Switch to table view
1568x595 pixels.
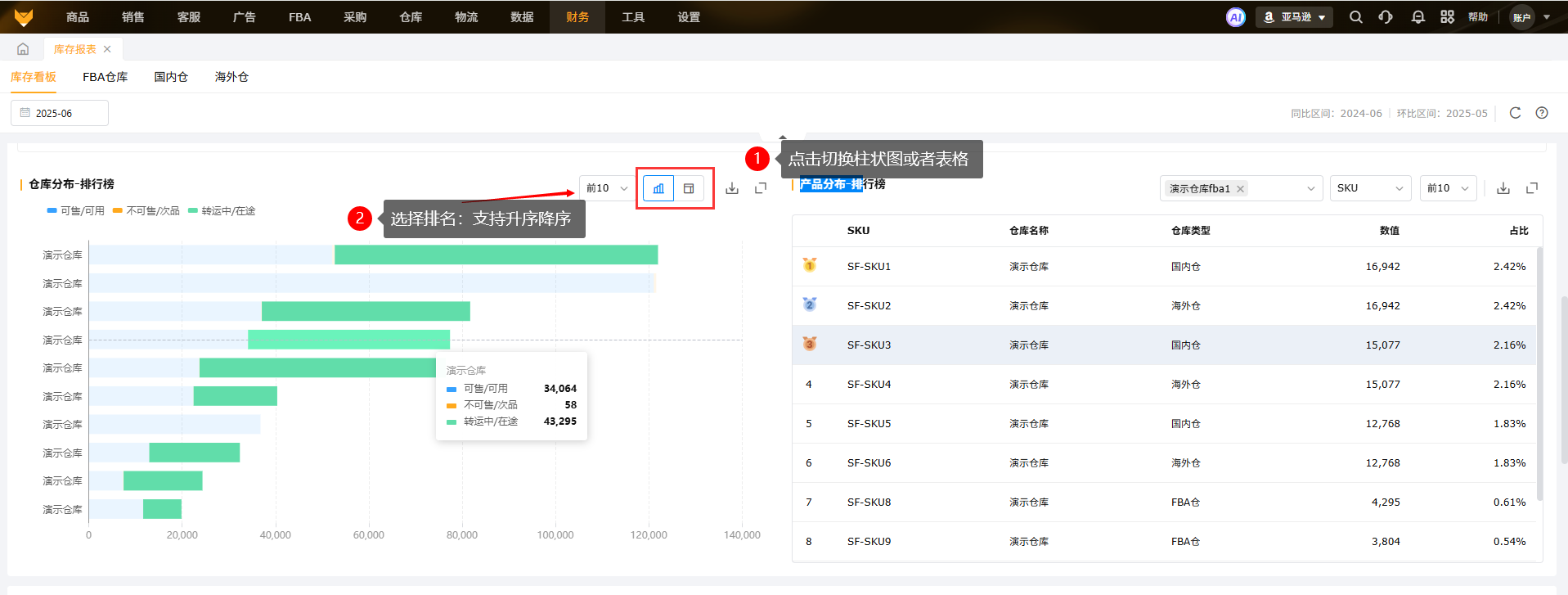689,188
